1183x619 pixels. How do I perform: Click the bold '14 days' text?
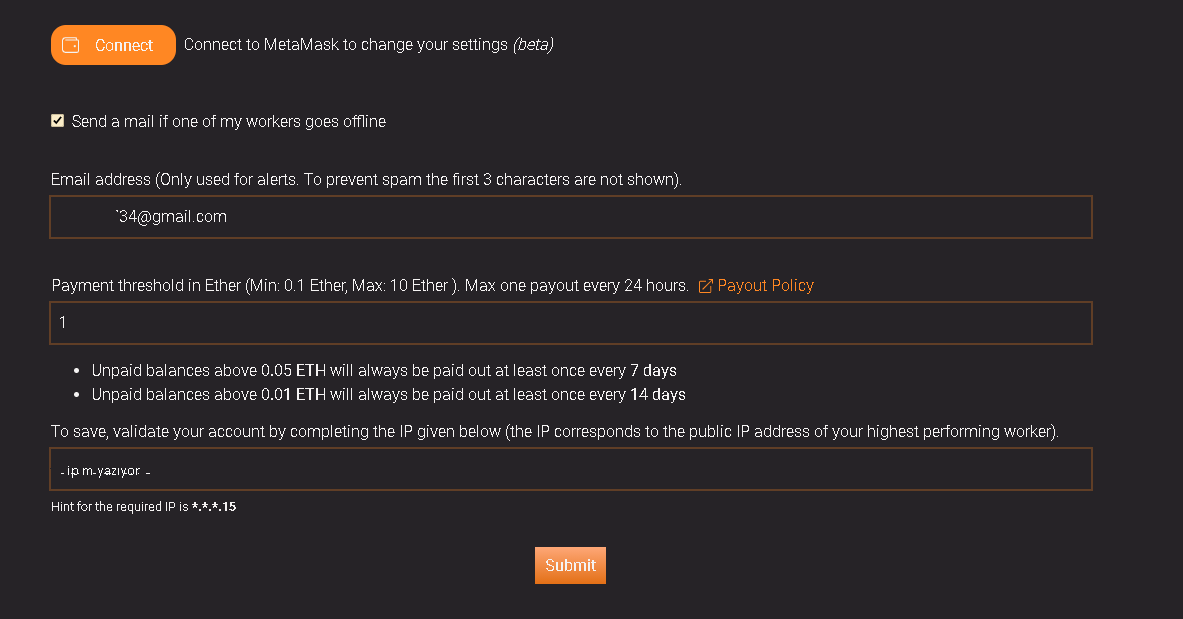point(658,395)
